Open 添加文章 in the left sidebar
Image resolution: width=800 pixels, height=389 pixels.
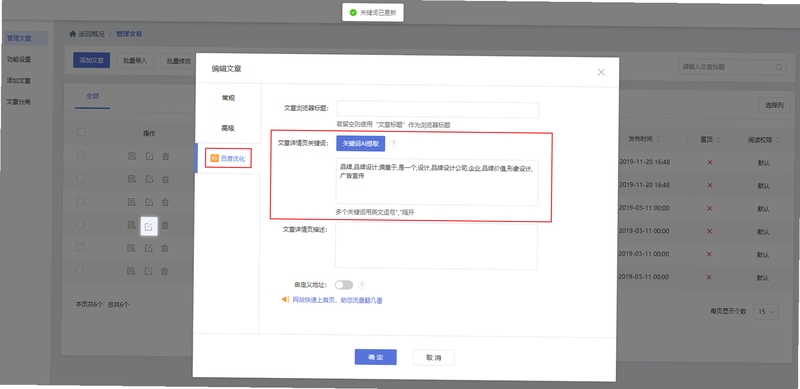(19, 81)
